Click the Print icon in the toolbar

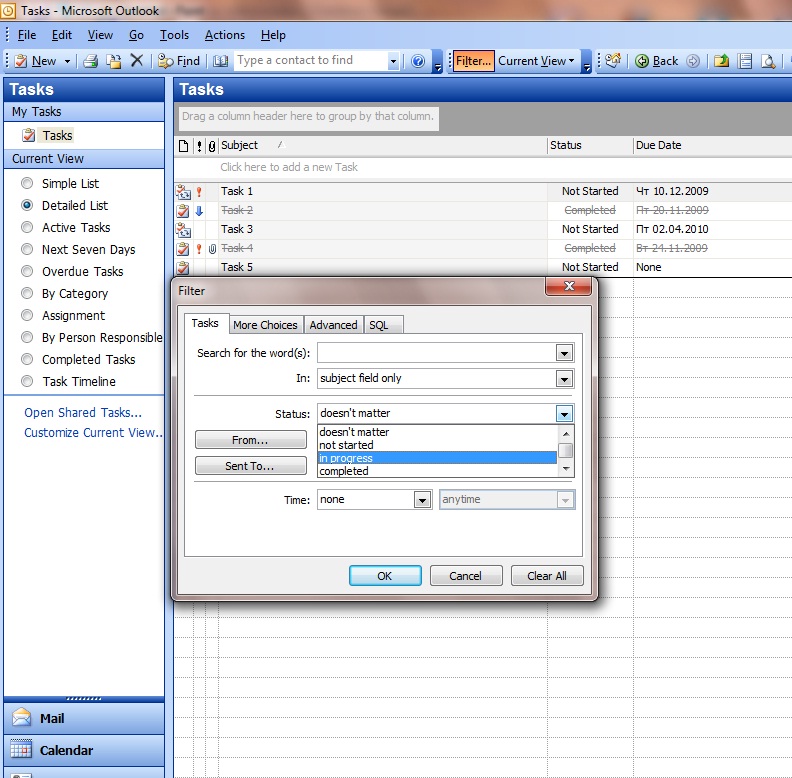pyautogui.click(x=91, y=61)
